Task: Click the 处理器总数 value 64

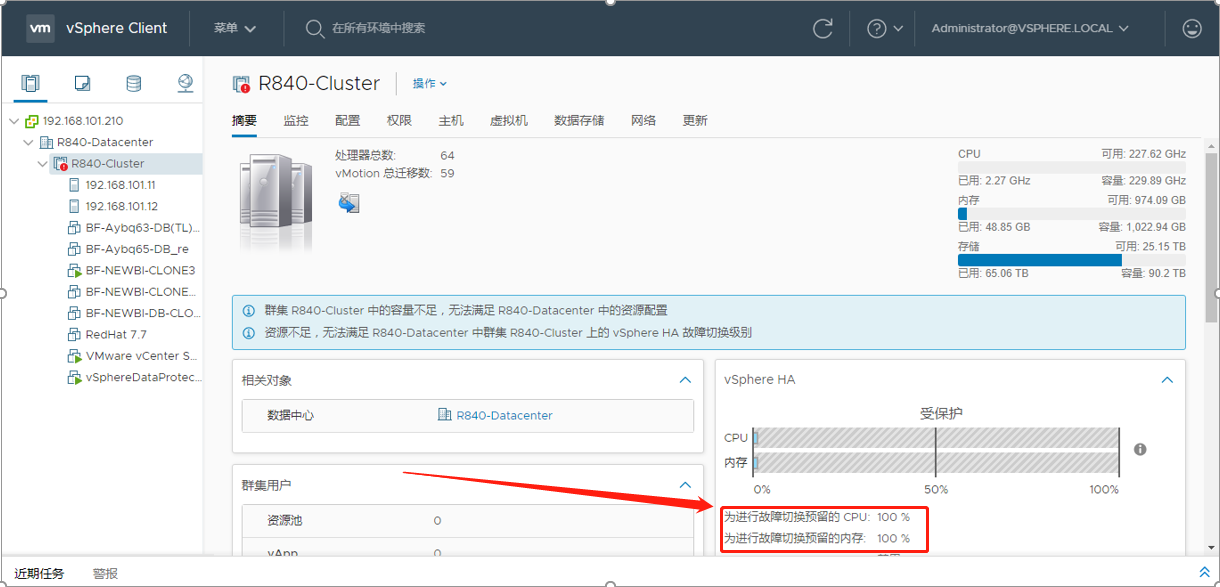Action: [447, 155]
